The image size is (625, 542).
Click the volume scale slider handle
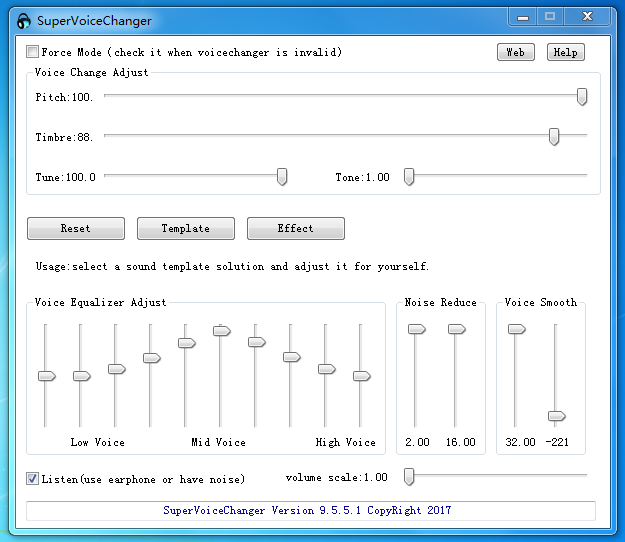[409, 477]
